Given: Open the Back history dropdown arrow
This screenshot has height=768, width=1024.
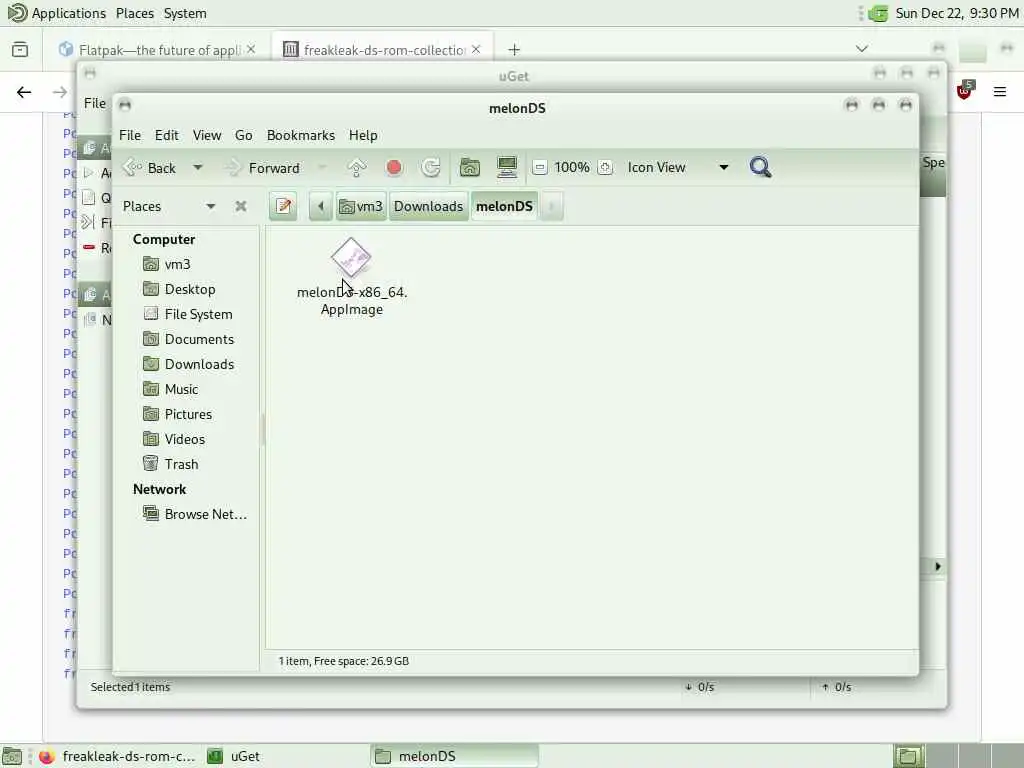Looking at the screenshot, I should tap(197, 168).
